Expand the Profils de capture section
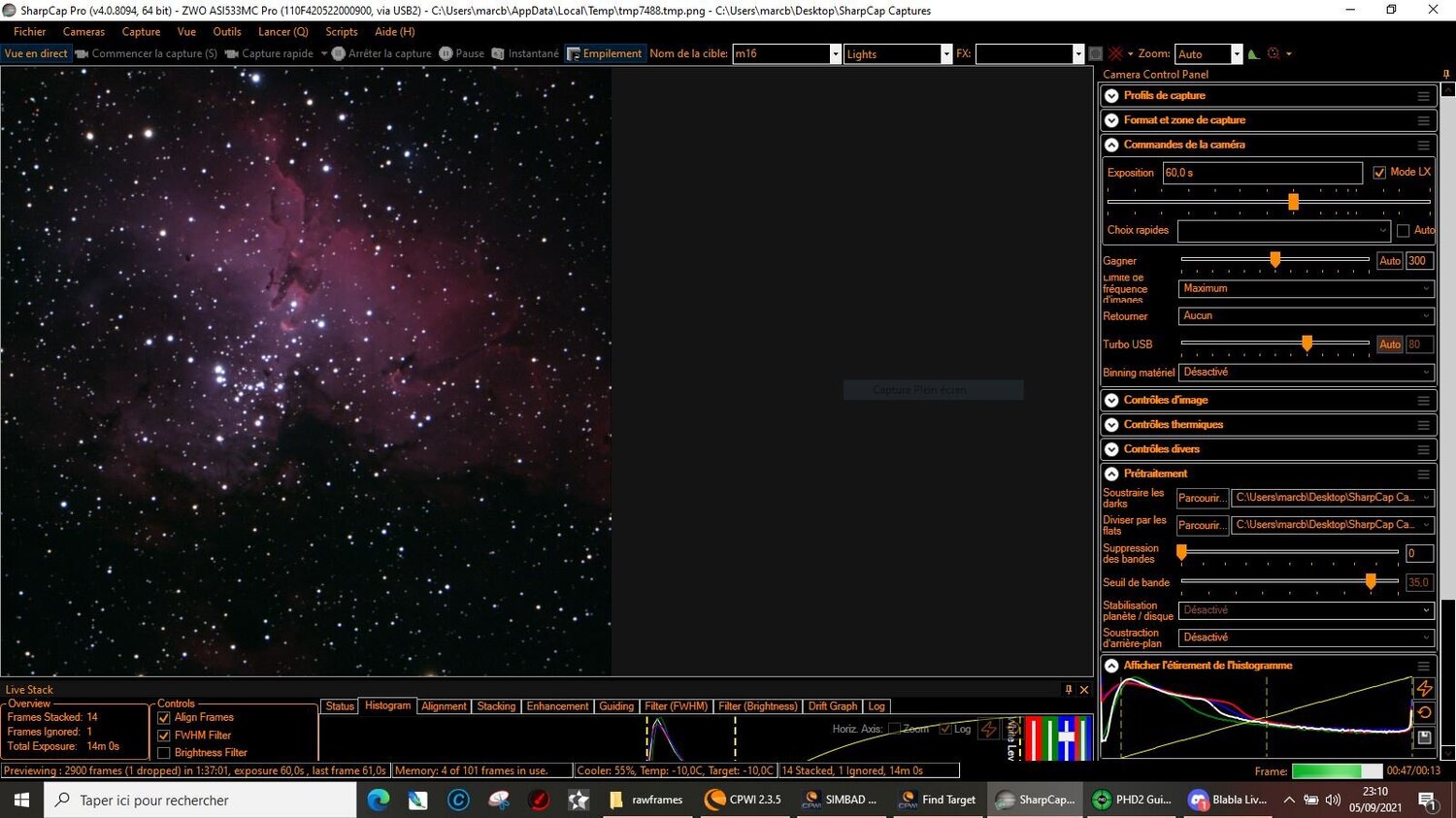Viewport: 1456px width, 818px height. coord(1112,96)
